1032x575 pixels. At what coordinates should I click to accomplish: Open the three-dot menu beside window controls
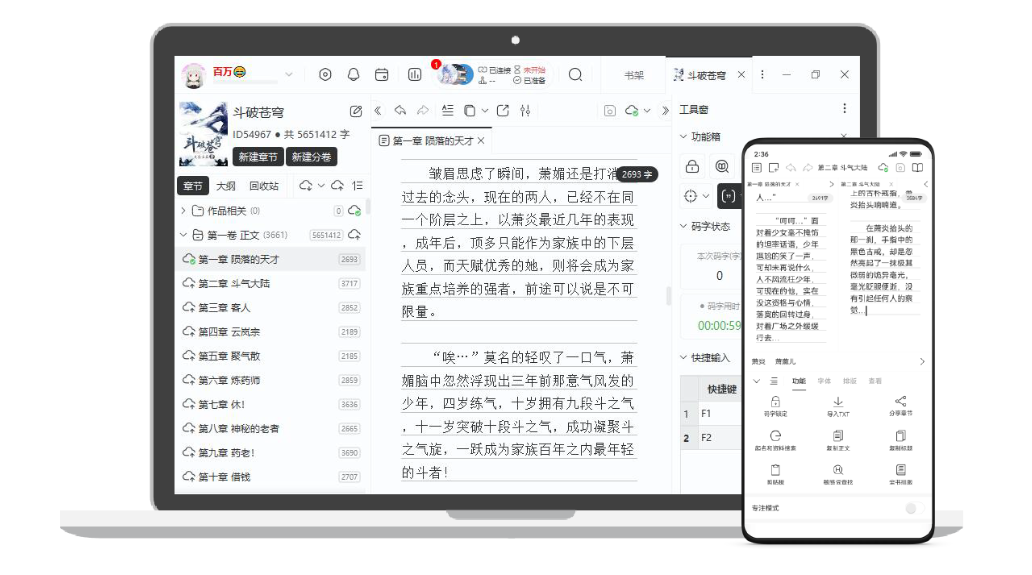click(x=762, y=75)
